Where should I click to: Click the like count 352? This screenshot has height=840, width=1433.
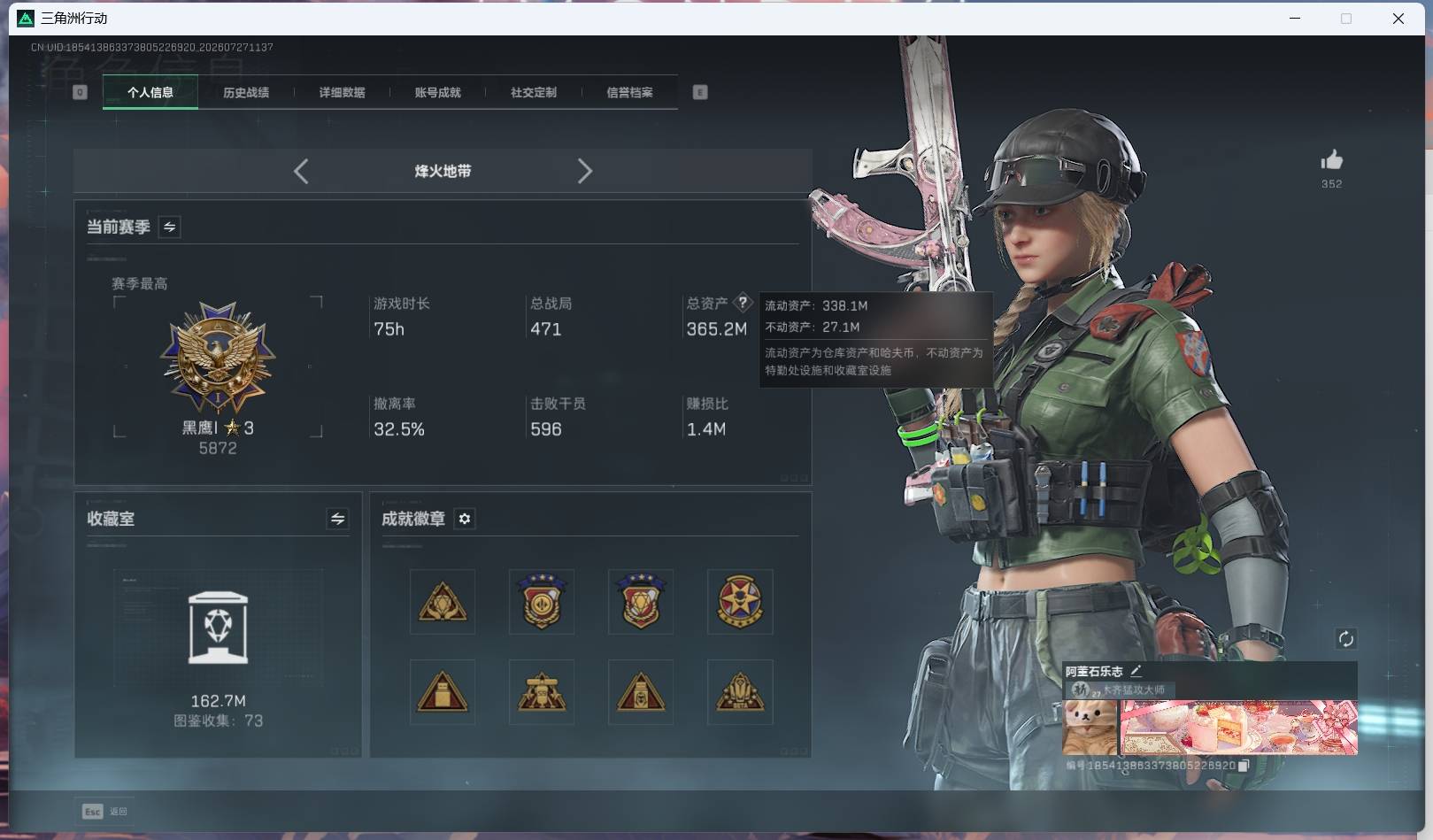tap(1331, 184)
